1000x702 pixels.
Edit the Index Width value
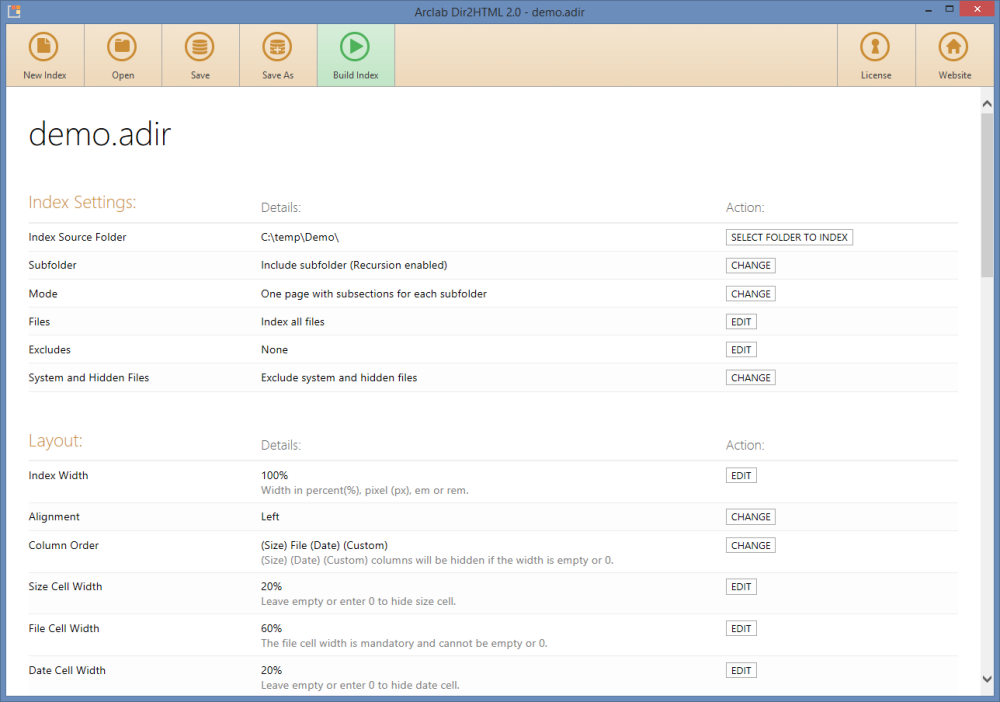pos(741,476)
